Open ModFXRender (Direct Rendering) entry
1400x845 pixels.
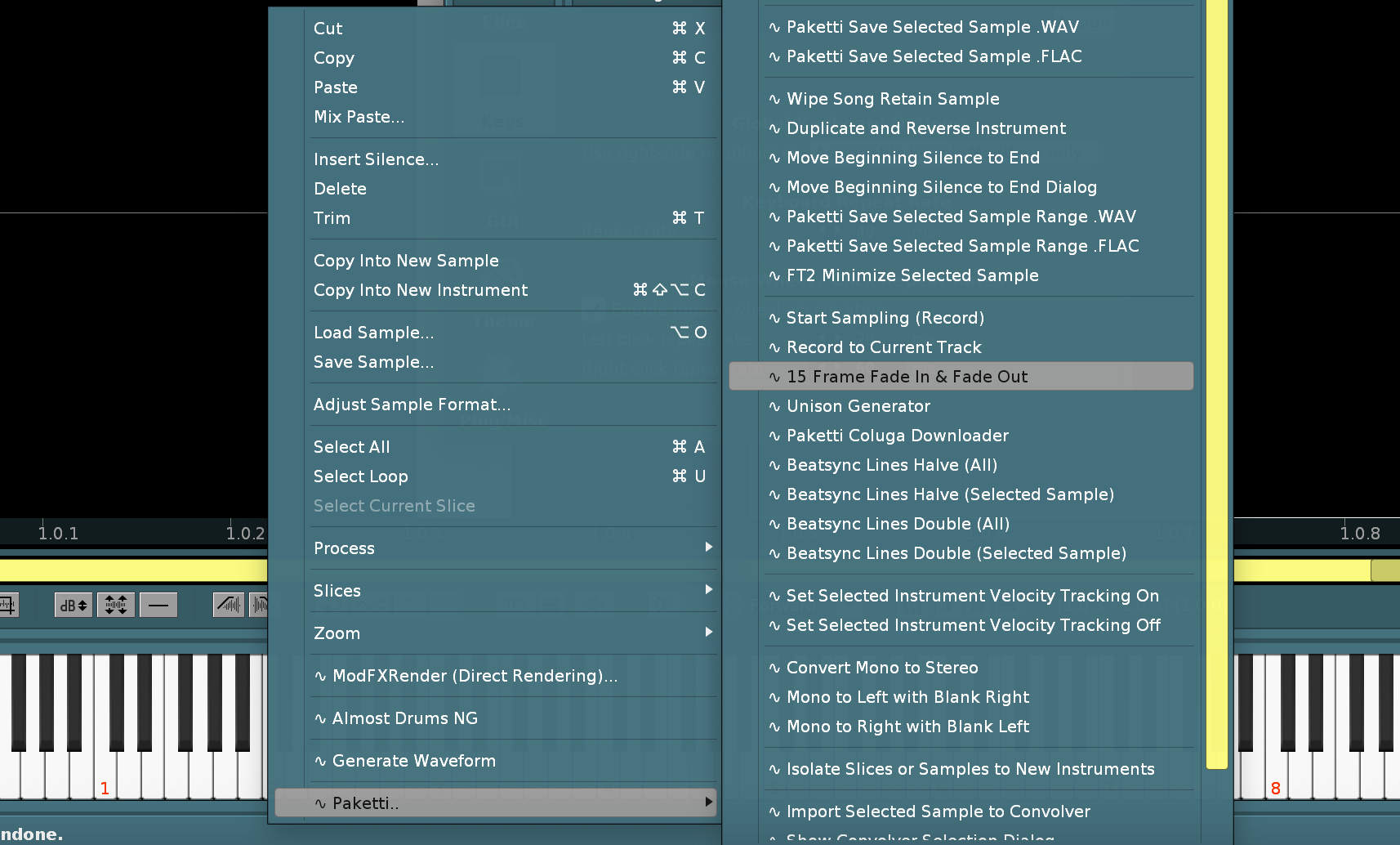474,676
